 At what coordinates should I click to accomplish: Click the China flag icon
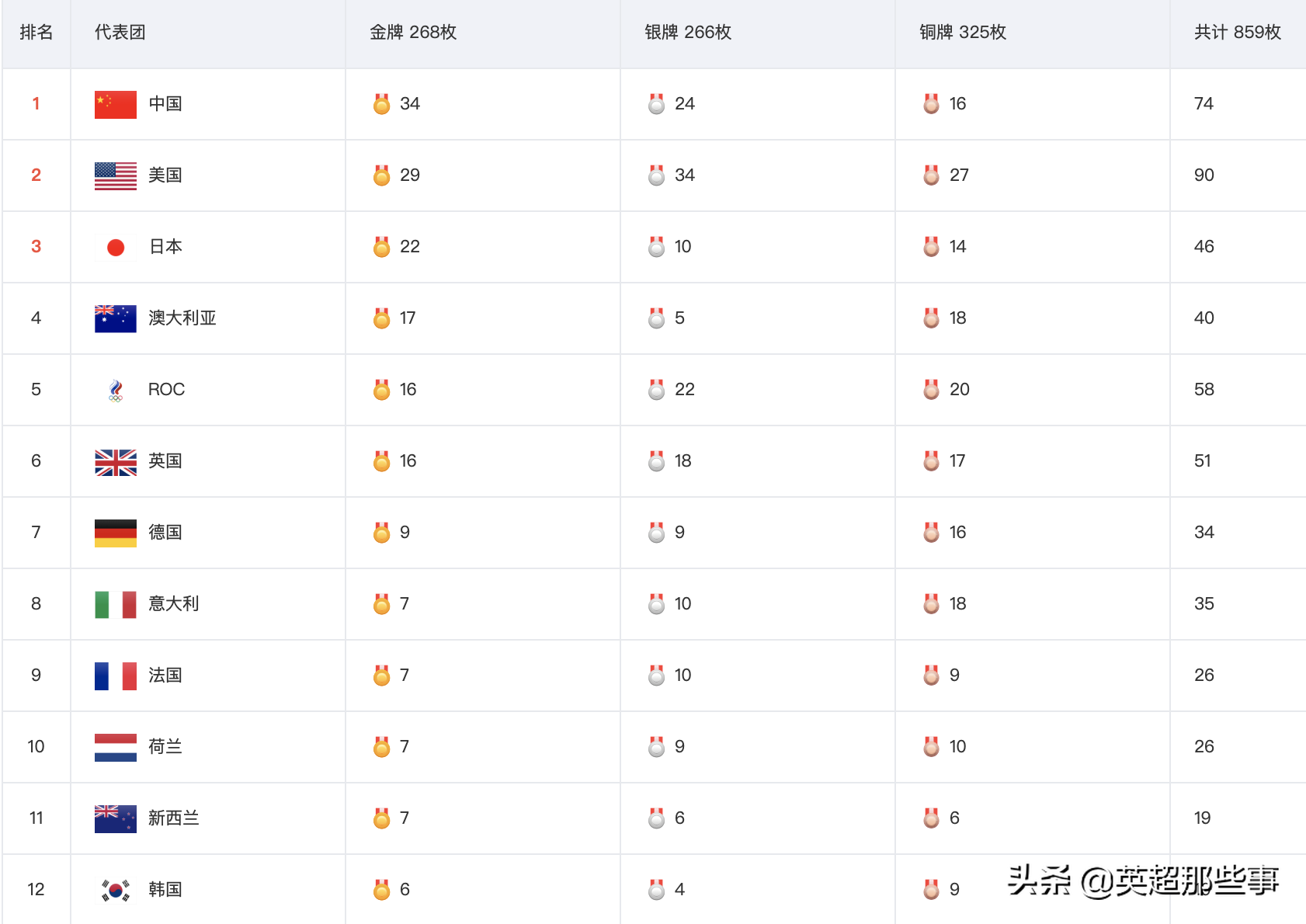pos(115,104)
